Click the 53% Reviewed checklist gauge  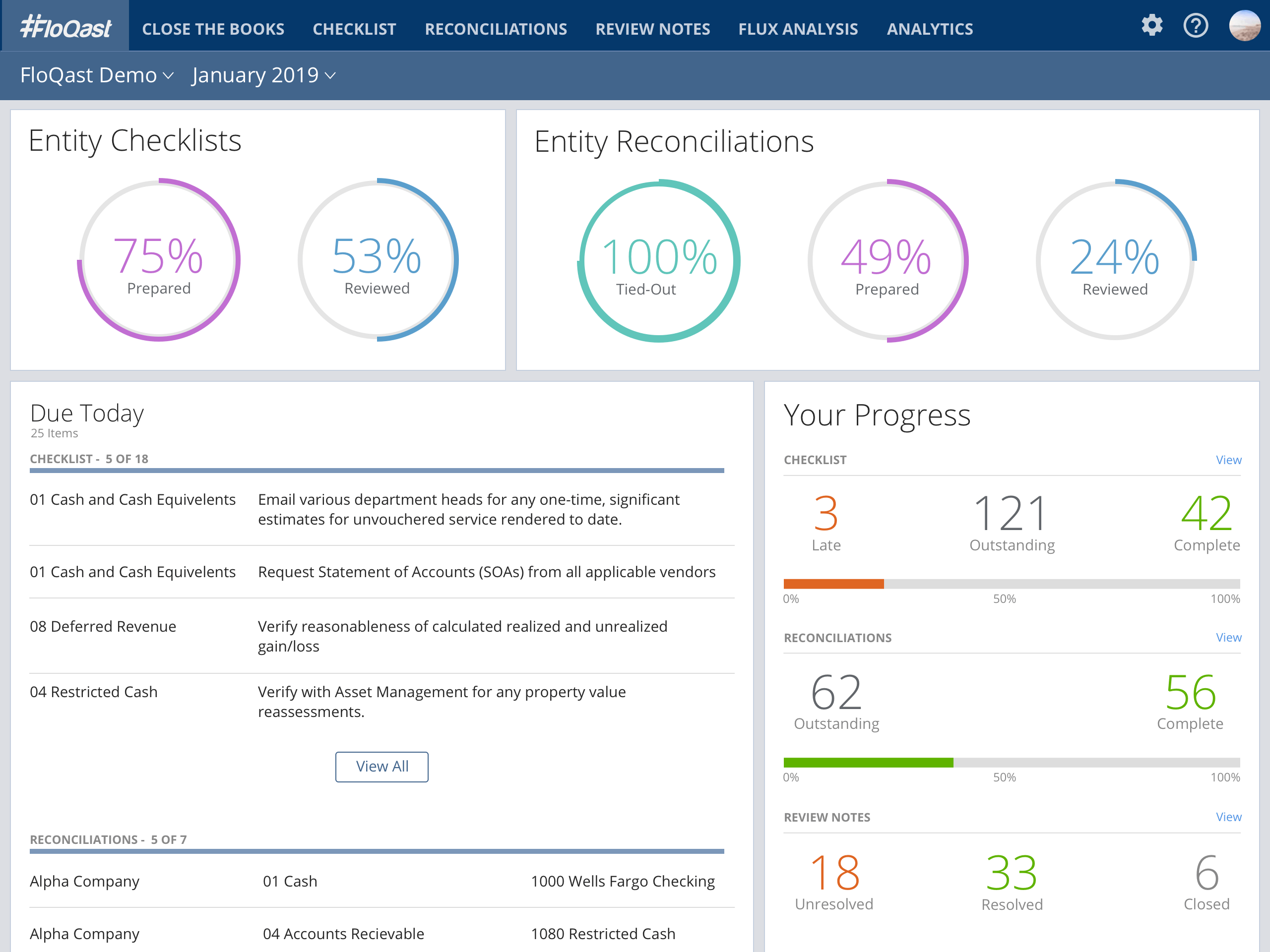(377, 260)
